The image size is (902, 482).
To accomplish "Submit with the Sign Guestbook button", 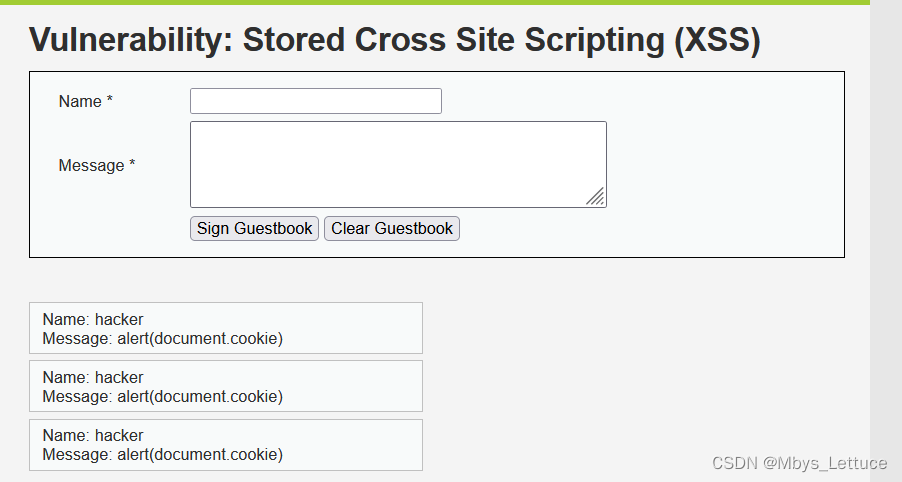I will click(x=254, y=228).
